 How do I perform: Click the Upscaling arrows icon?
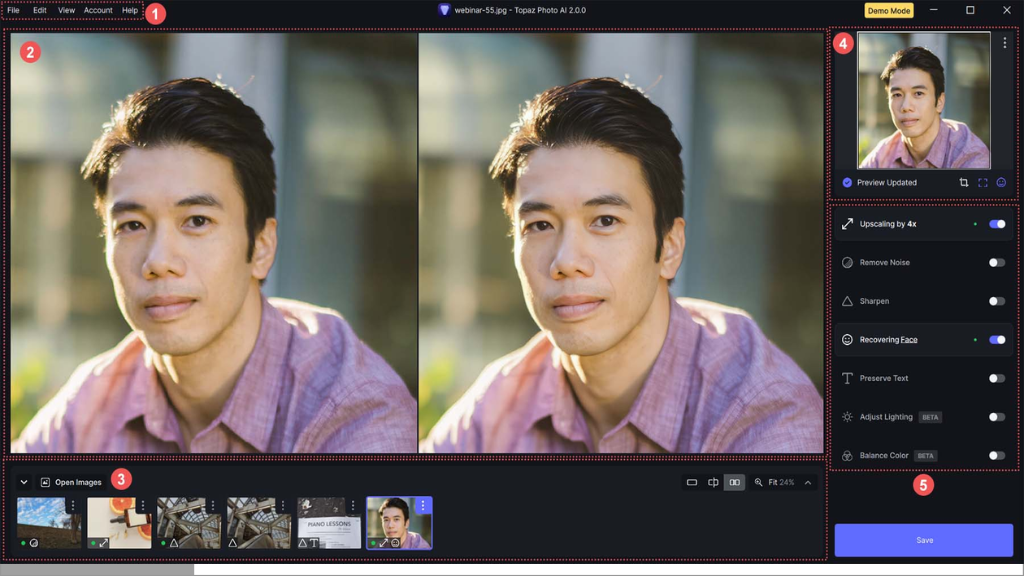[847, 224]
